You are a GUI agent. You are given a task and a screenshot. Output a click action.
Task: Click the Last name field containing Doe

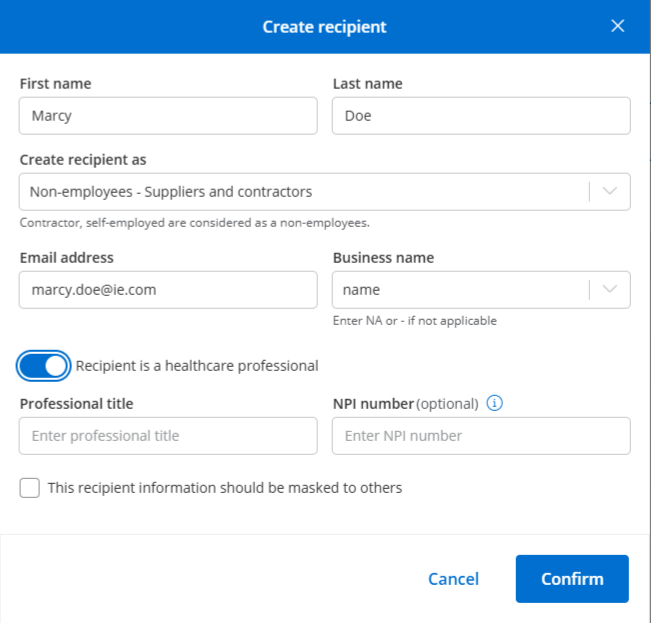(x=481, y=116)
